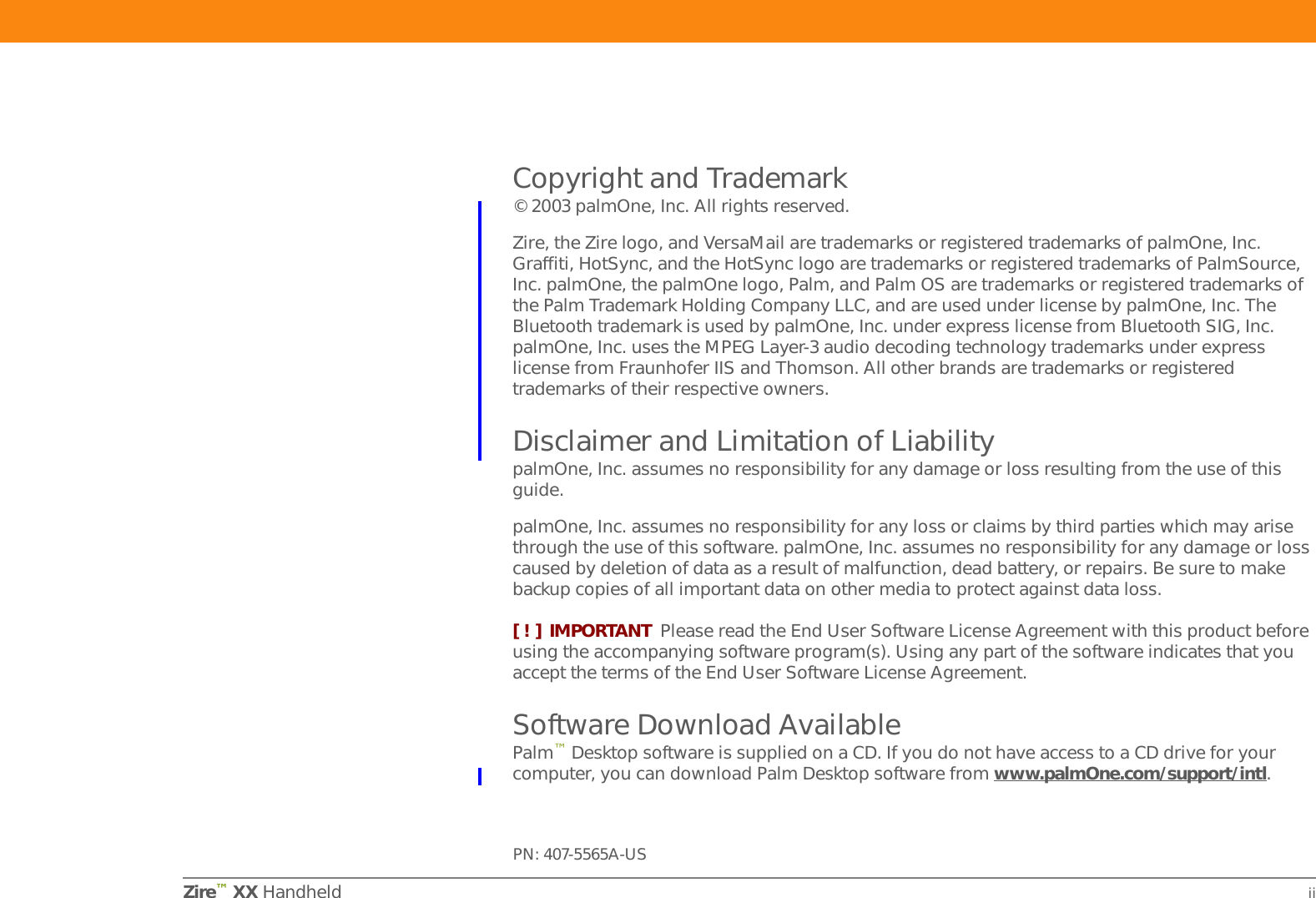Click the line starting 'Palm Desktop software is supplied on a CD'
This screenshot has width=1316, height=898.
894,753
